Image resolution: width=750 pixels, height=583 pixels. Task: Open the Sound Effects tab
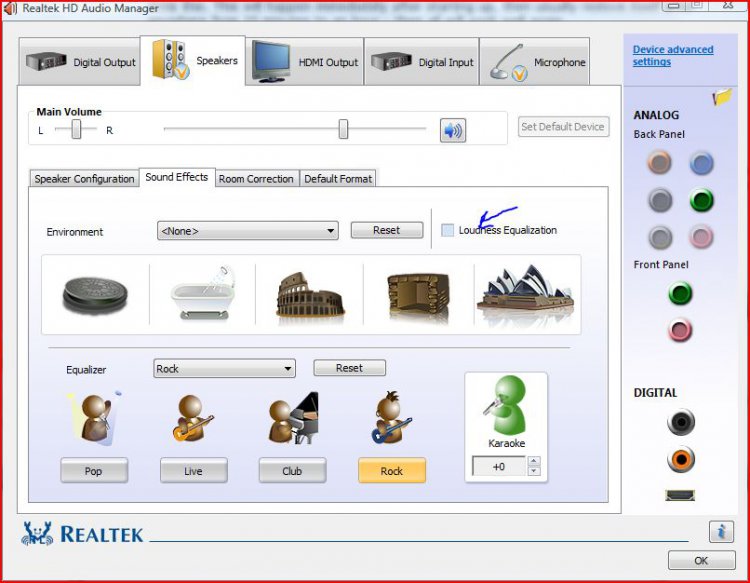[177, 177]
